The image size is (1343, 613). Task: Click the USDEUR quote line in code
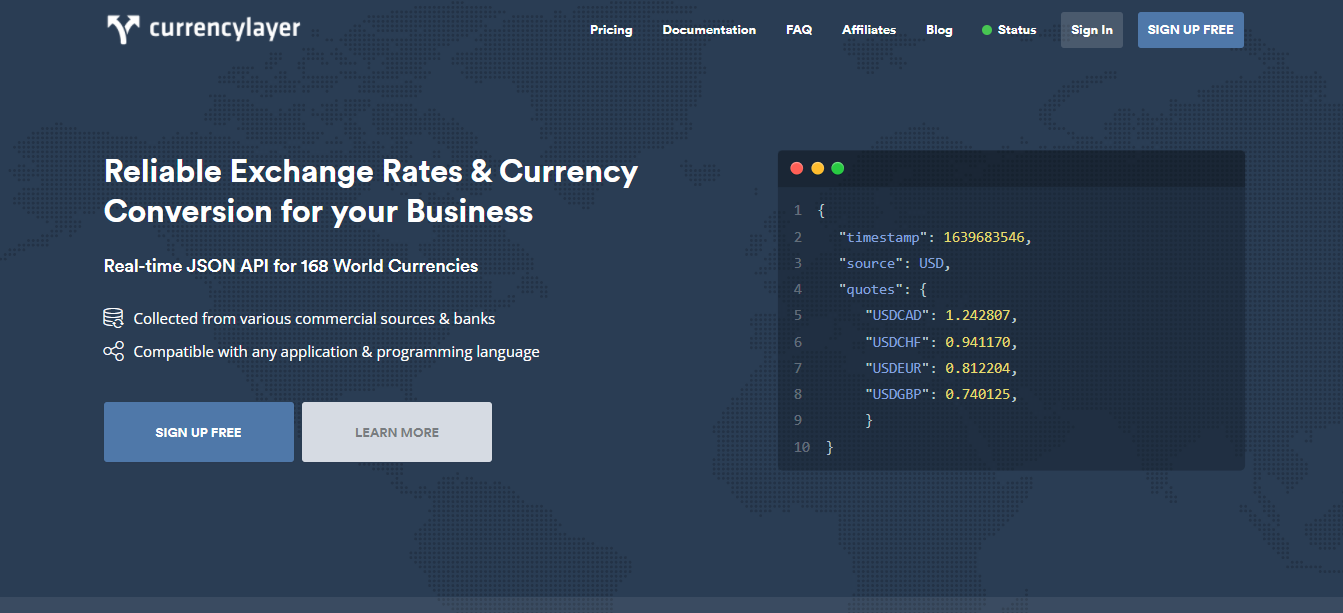(x=940, y=368)
